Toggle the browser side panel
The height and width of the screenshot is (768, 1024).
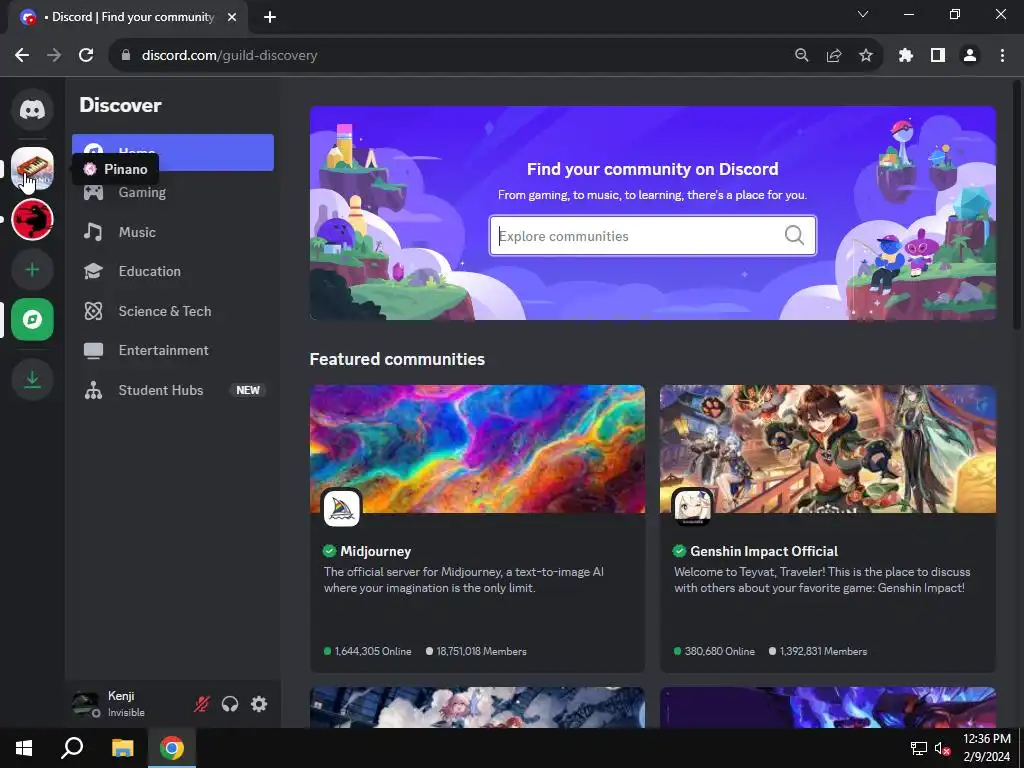click(x=938, y=56)
